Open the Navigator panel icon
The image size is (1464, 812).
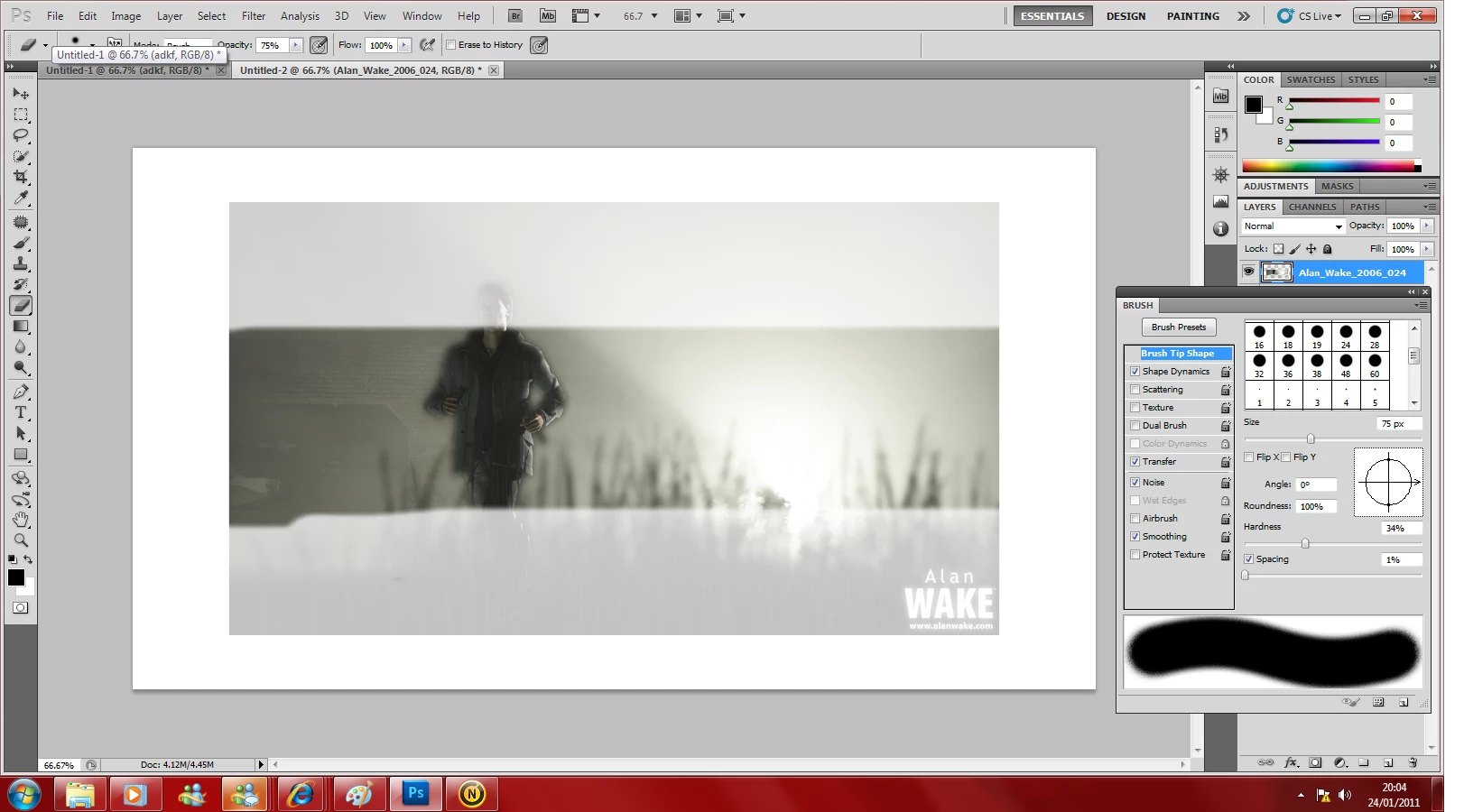pyautogui.click(x=1220, y=175)
